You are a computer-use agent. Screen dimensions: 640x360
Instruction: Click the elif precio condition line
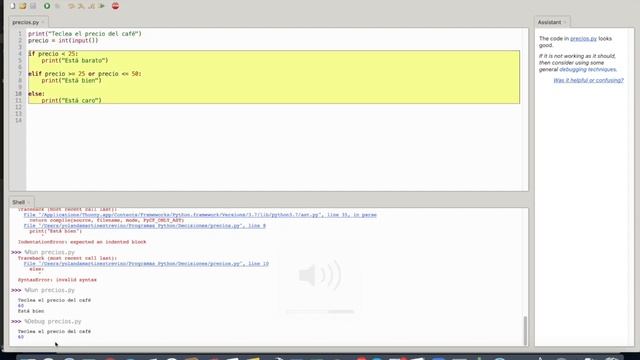pos(85,73)
